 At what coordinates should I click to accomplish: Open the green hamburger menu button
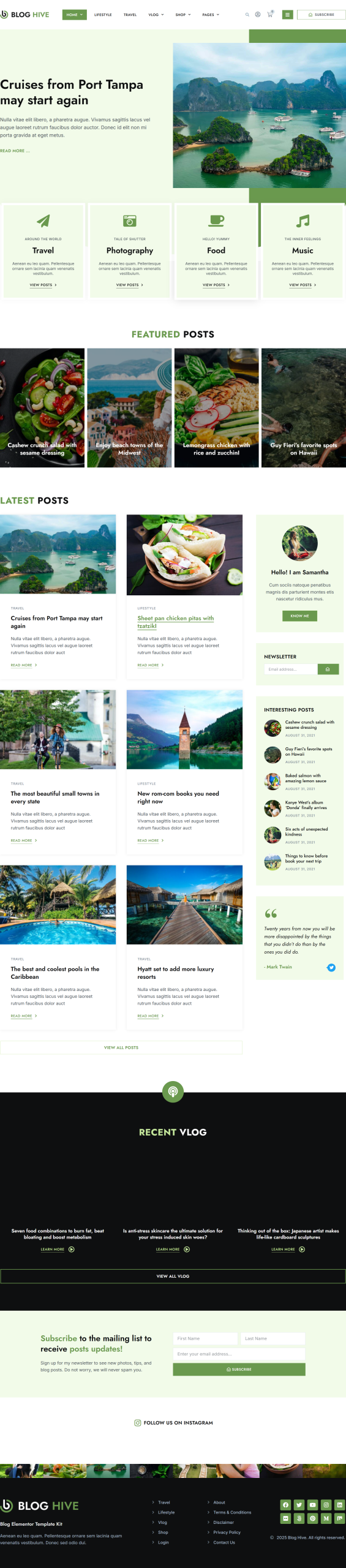click(287, 15)
